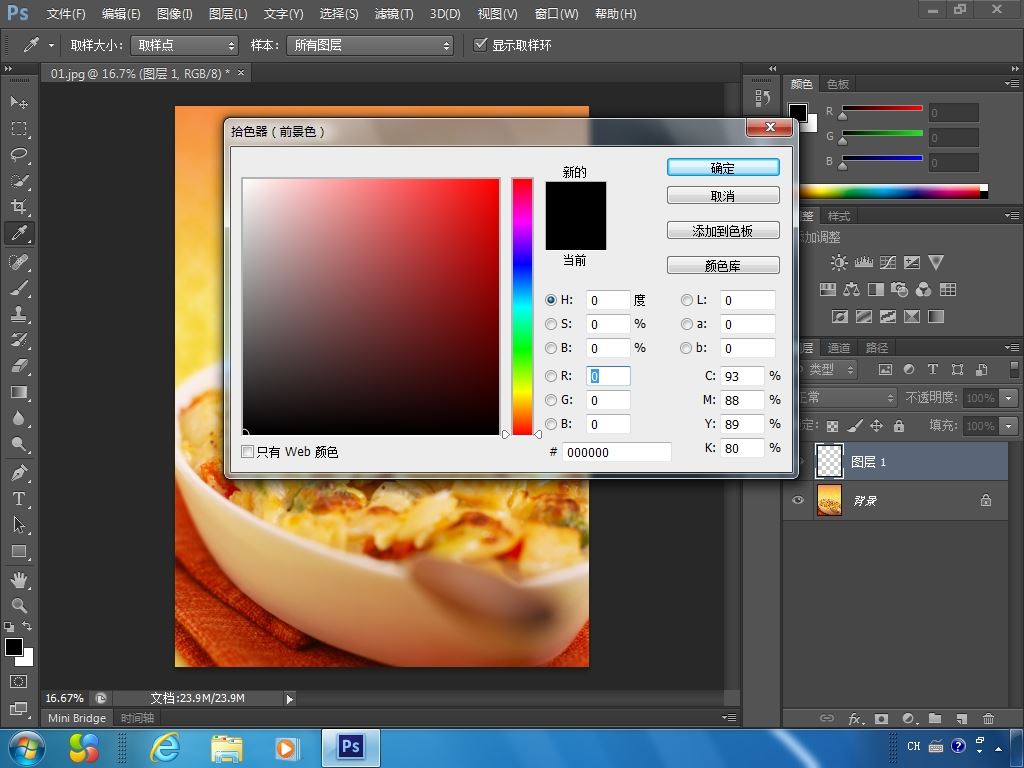Image resolution: width=1024 pixels, height=768 pixels.
Task: Select the Hand tool
Action: 19,580
